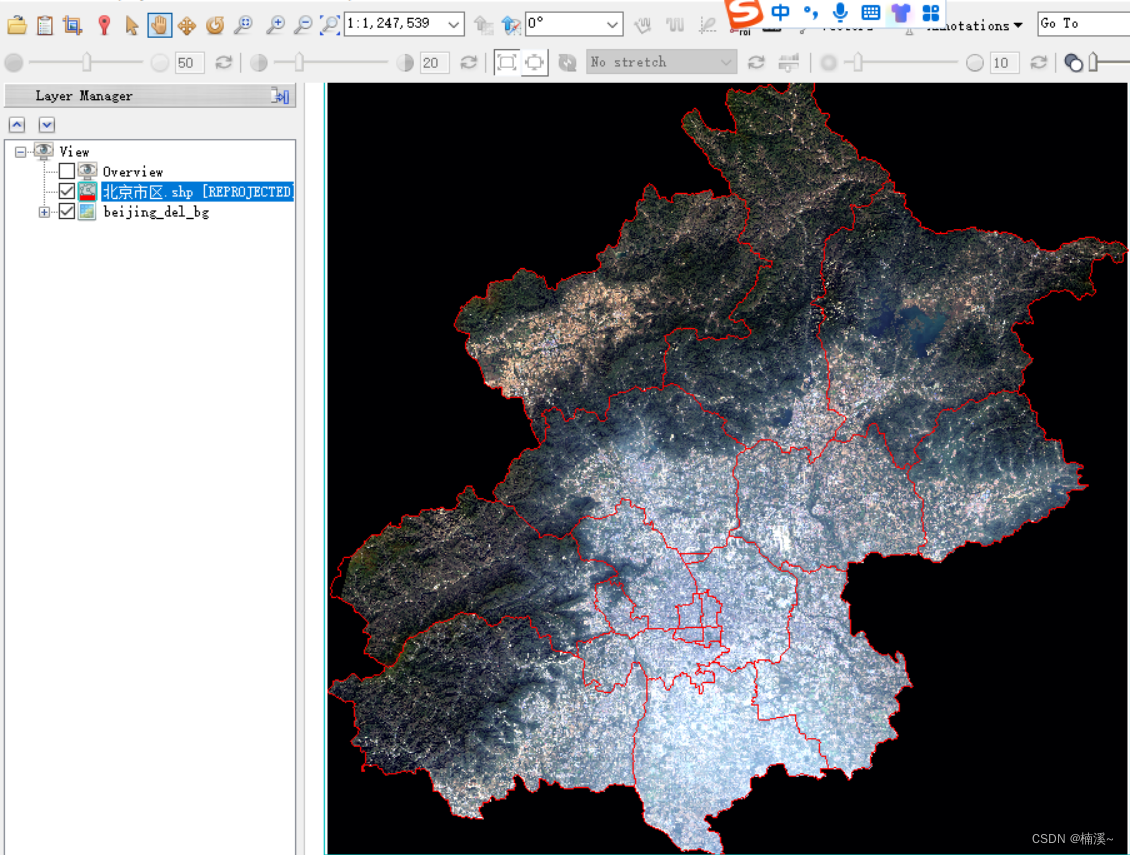Screen dimensions: 1130x855
Task: Click the vector create hand-wave icon
Action: pyautogui.click(x=642, y=25)
